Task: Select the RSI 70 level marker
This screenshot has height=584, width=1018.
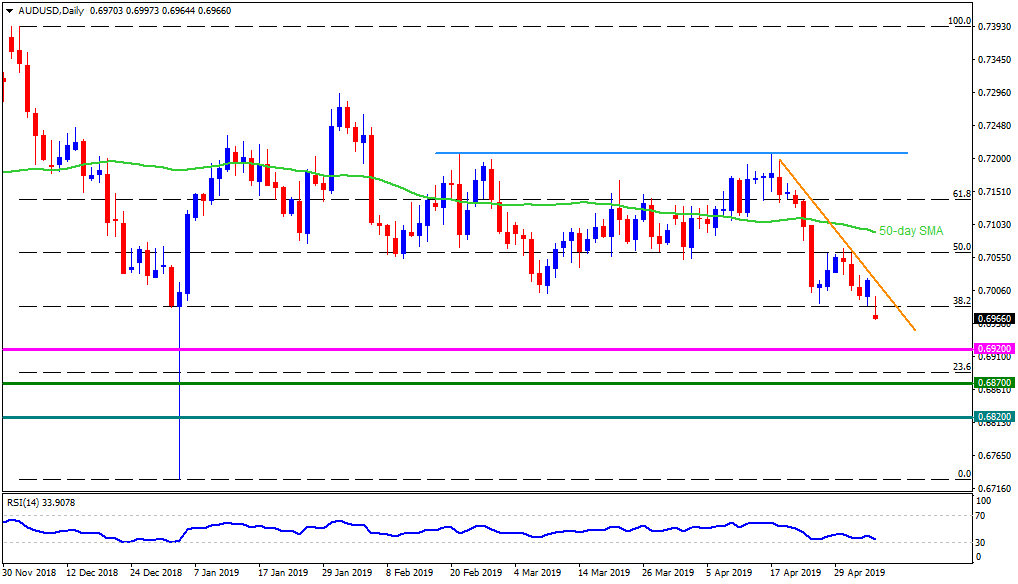Action: pos(980,516)
